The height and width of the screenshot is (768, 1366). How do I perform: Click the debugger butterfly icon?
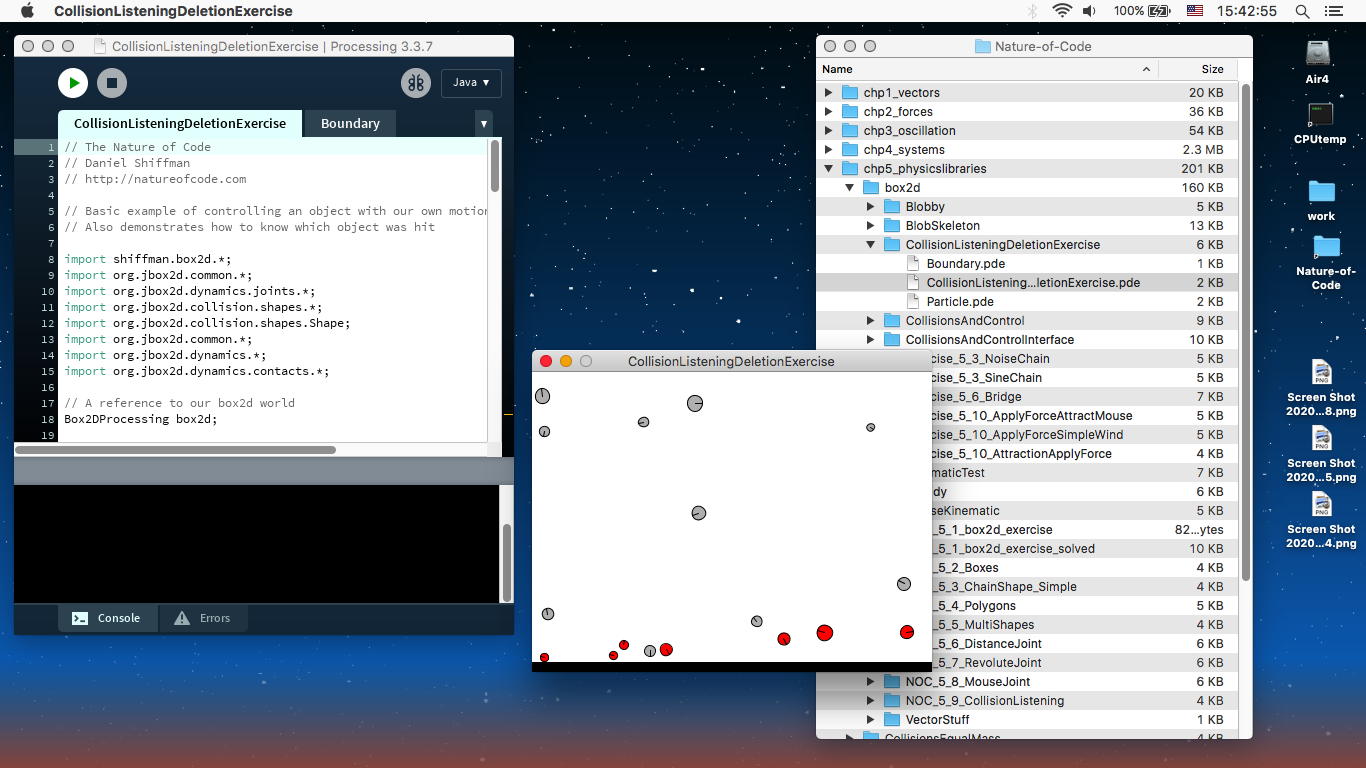point(416,83)
